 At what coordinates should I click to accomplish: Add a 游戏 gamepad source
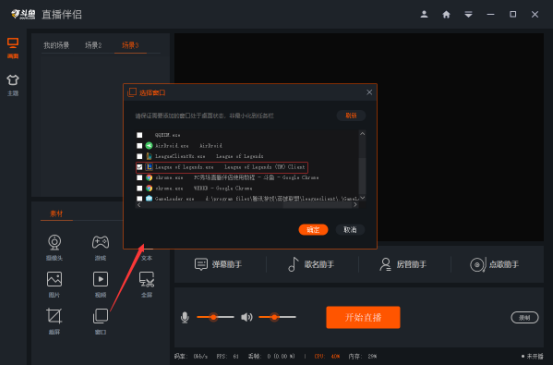tap(101, 248)
